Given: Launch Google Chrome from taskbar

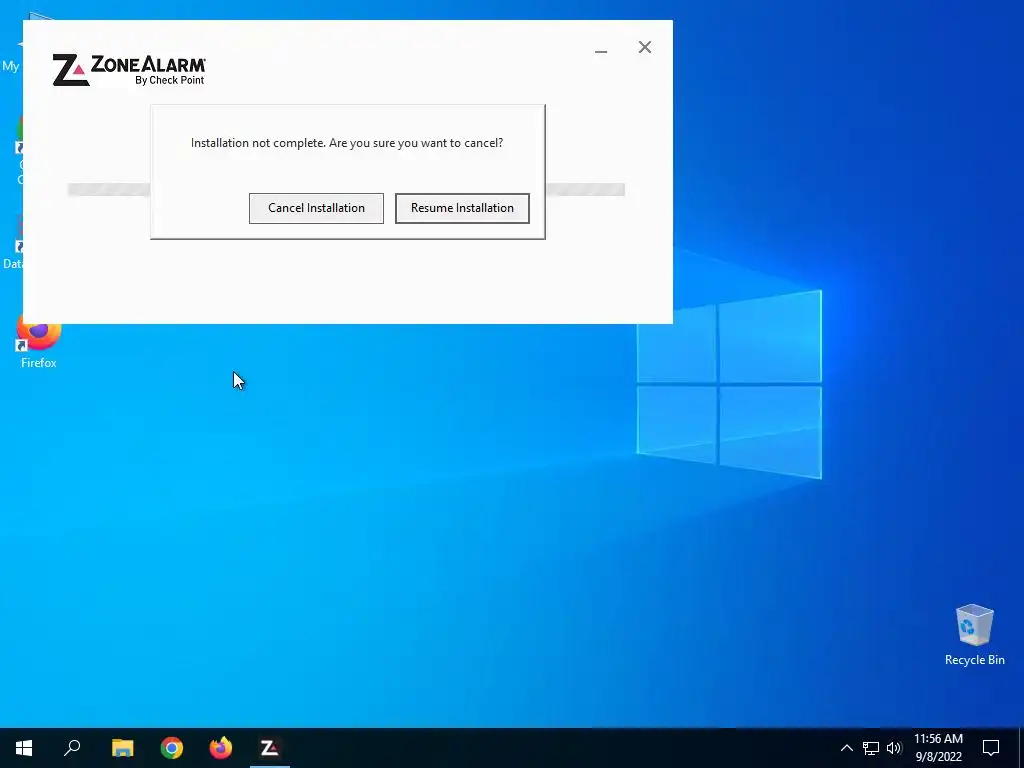Looking at the screenshot, I should point(172,748).
